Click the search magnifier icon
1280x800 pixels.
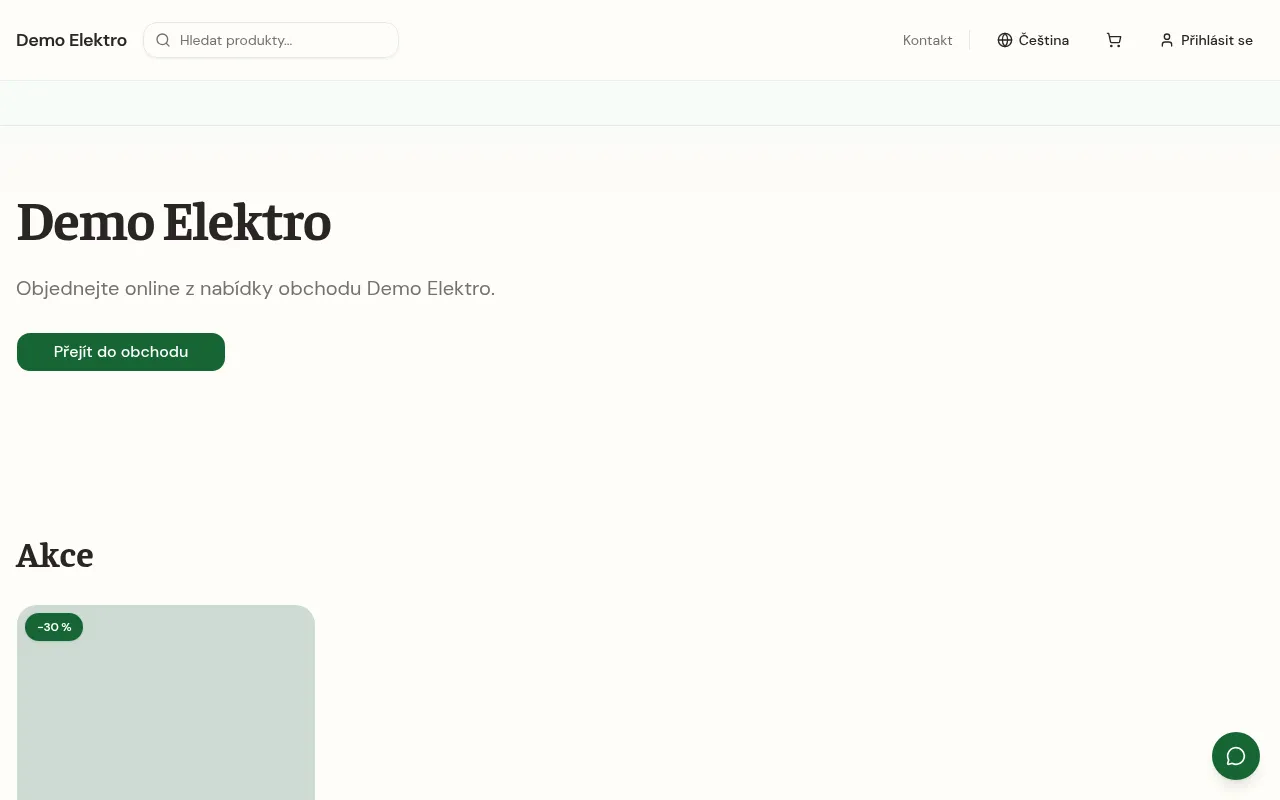[163, 40]
